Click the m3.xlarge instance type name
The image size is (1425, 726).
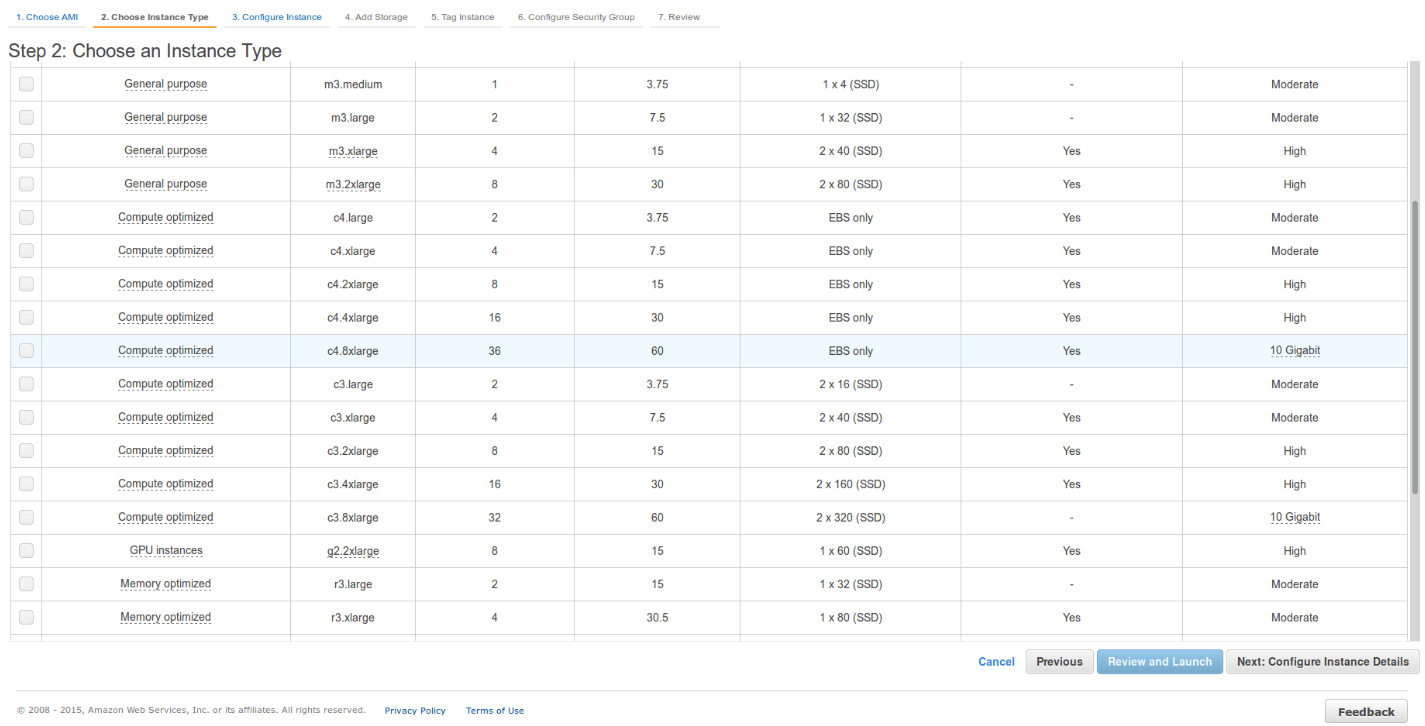[352, 151]
